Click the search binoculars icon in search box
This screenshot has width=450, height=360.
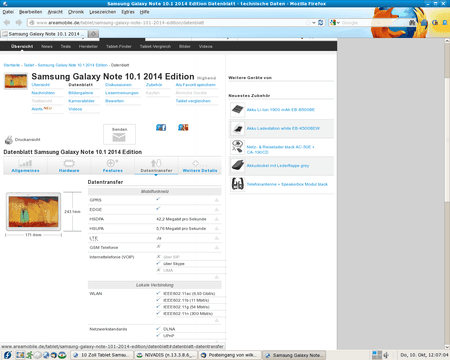click(412, 23)
